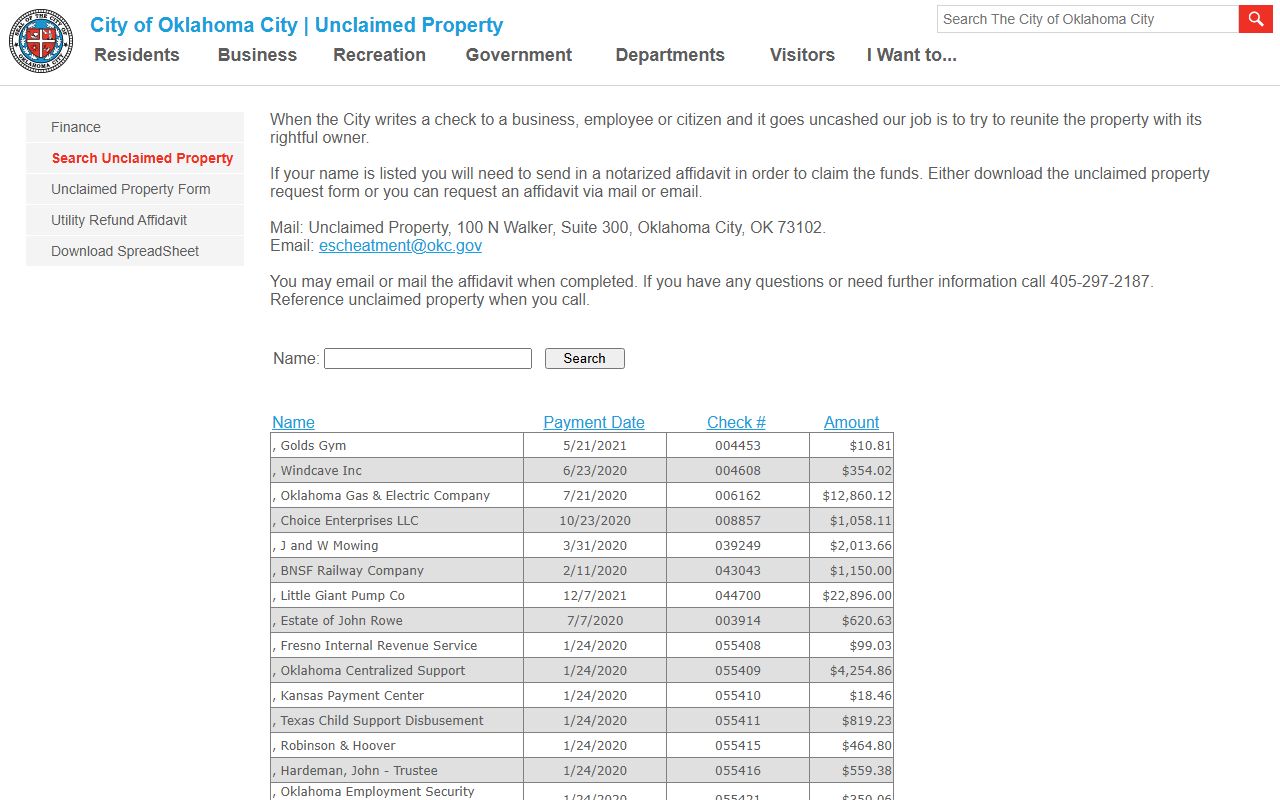
Task: Click check number 055415
Action: pyautogui.click(x=738, y=745)
